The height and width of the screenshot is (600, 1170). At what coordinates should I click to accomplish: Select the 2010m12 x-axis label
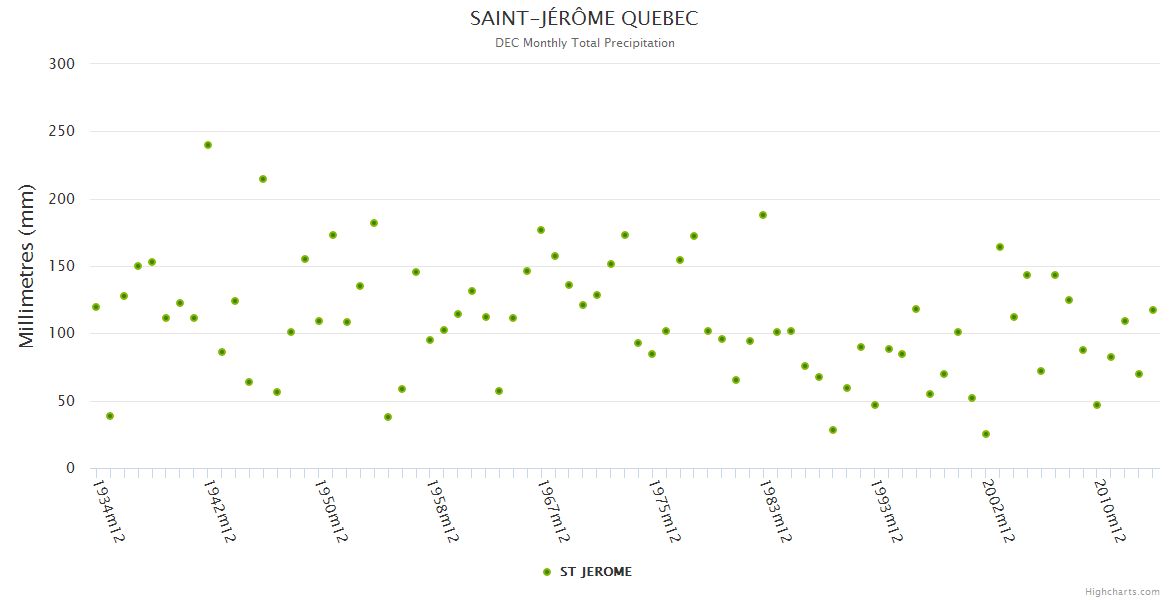(x=1110, y=511)
